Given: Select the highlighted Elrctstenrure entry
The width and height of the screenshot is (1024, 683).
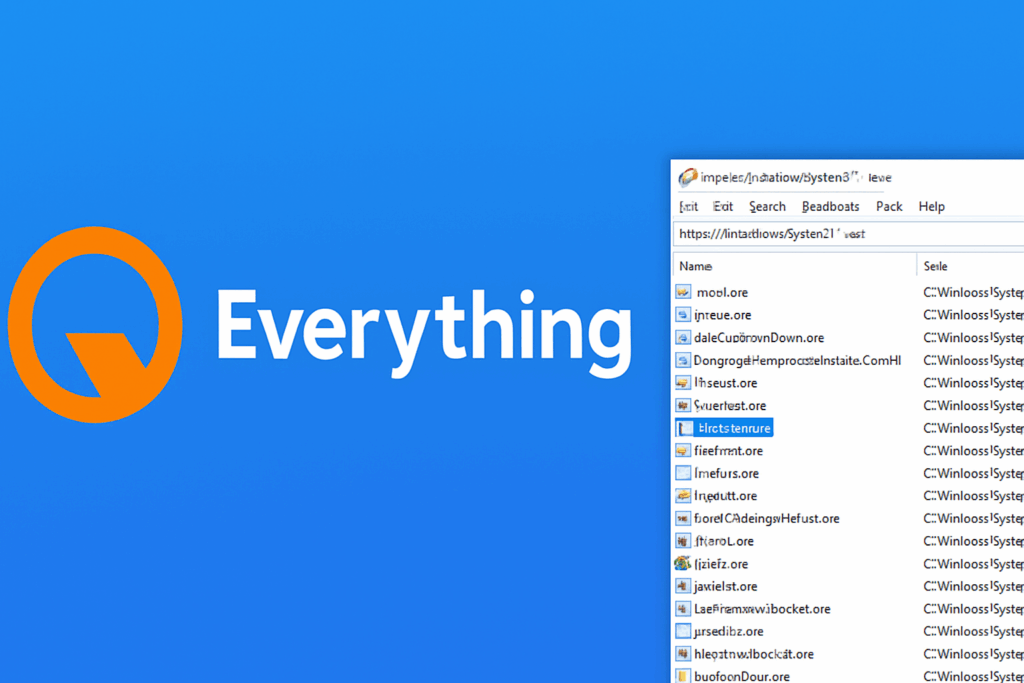Looking at the screenshot, I should coord(733,427).
